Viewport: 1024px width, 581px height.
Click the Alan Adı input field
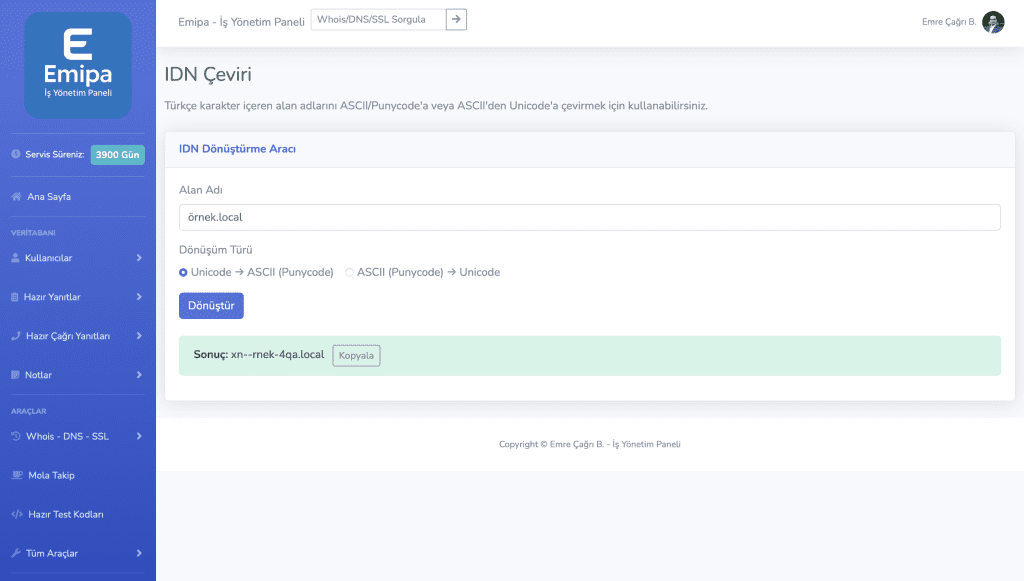pyautogui.click(x=589, y=217)
